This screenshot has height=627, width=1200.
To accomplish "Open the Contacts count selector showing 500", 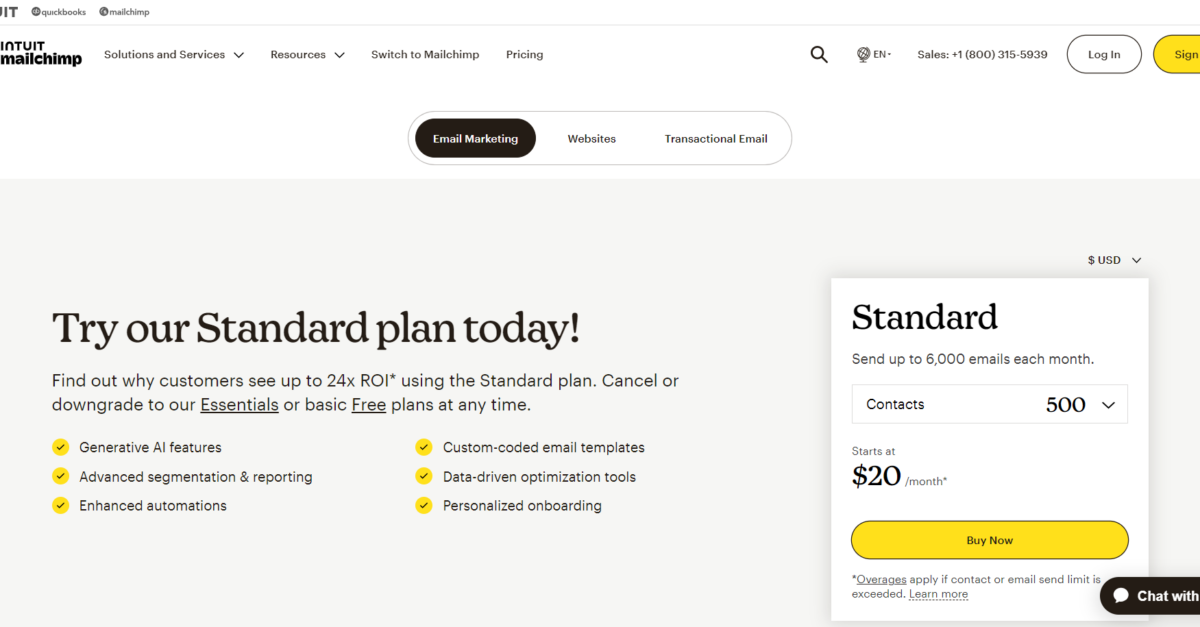I will tap(989, 404).
